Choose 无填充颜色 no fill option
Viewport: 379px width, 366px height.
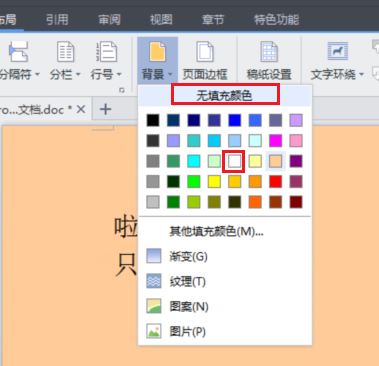point(225,95)
